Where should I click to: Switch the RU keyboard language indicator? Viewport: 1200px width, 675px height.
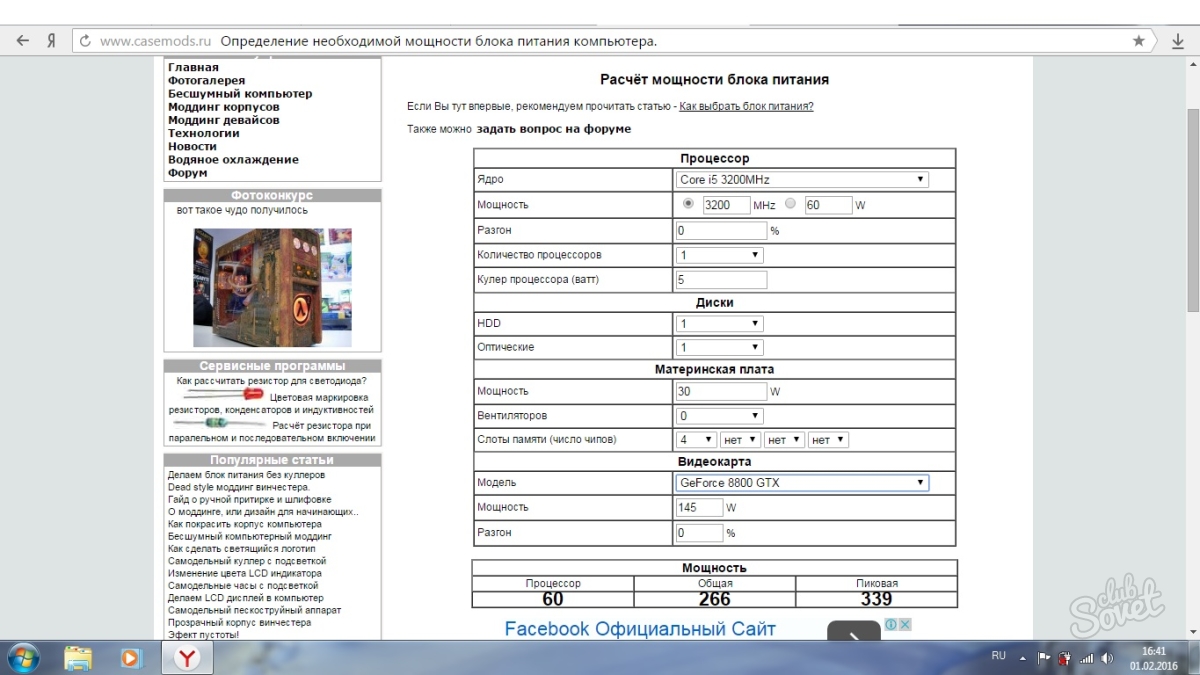(998, 656)
